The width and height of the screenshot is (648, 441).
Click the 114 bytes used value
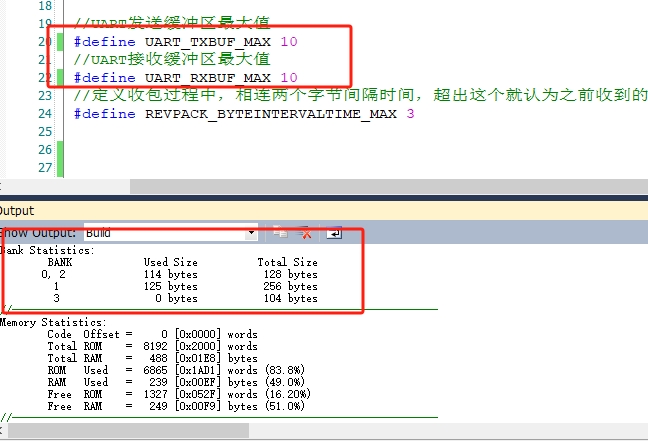coord(171,274)
